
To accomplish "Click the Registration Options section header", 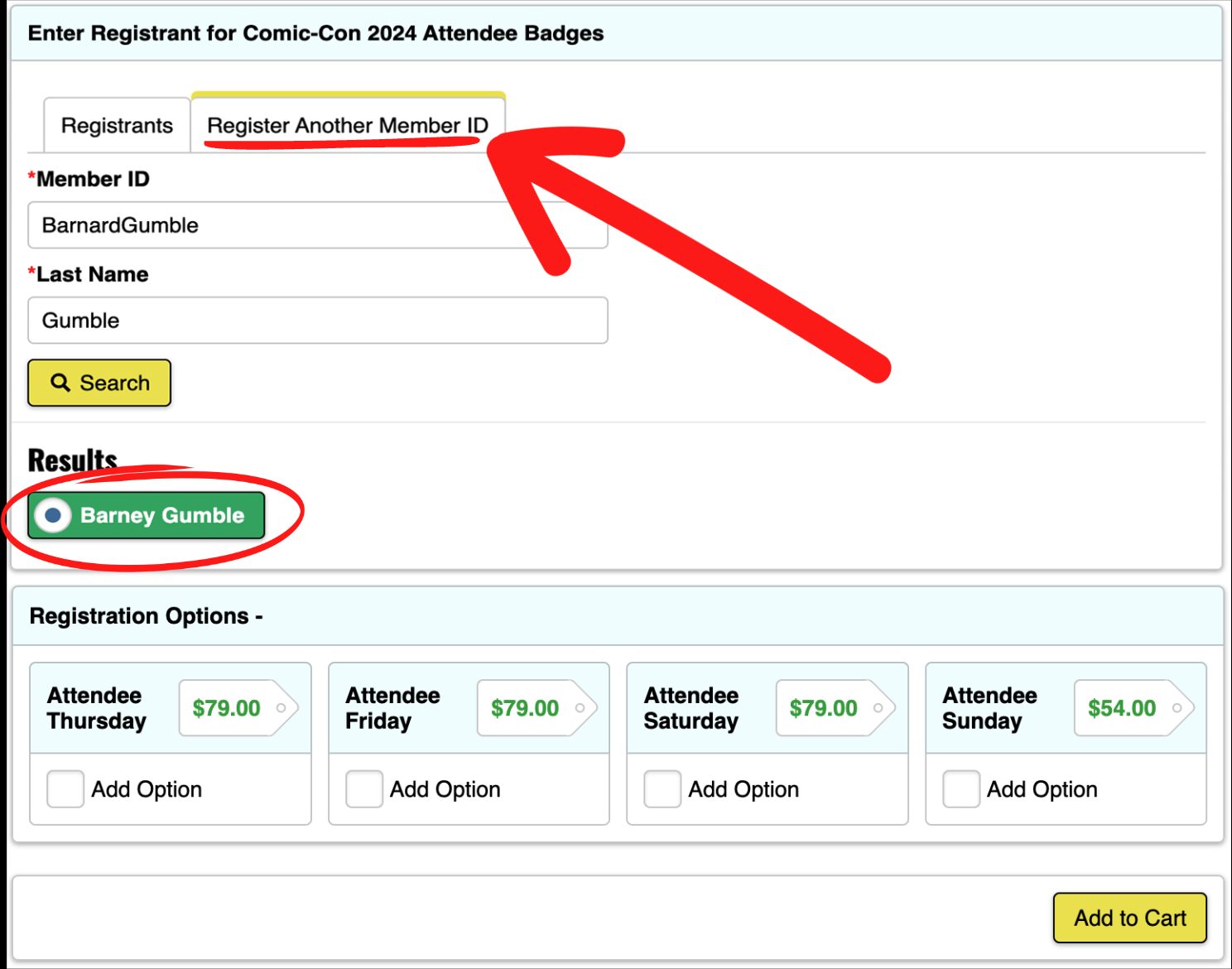I will click(x=146, y=616).
